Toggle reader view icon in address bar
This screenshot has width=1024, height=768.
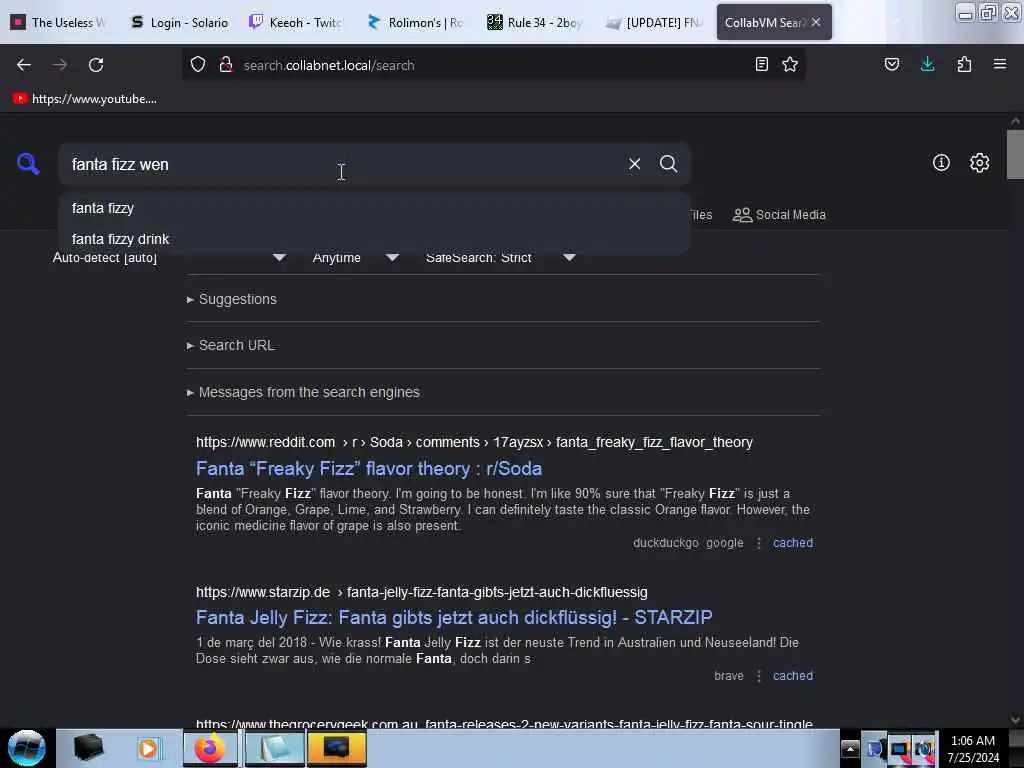761,64
